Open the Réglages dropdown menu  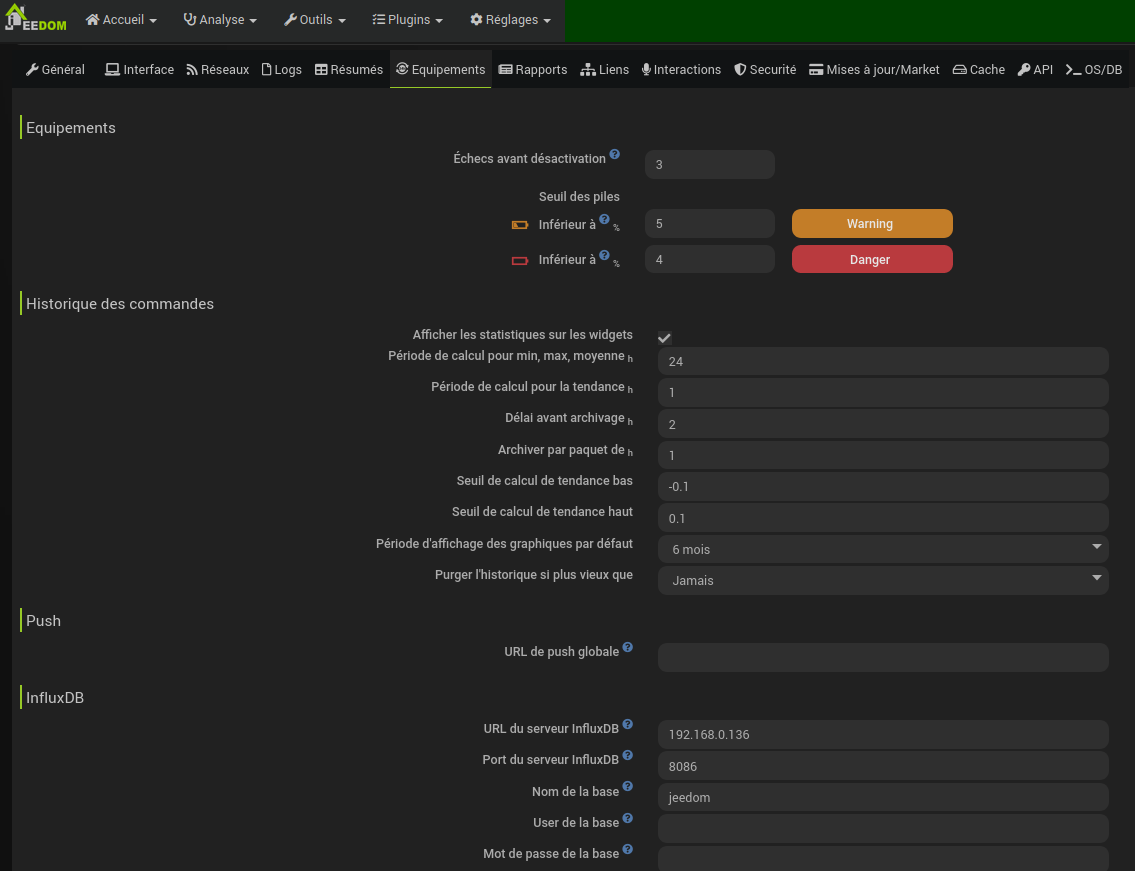pos(510,20)
